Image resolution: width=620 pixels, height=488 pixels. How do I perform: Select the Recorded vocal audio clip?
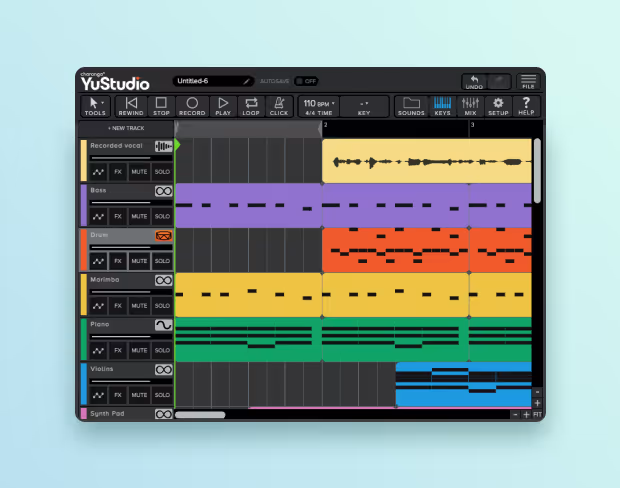click(x=427, y=161)
